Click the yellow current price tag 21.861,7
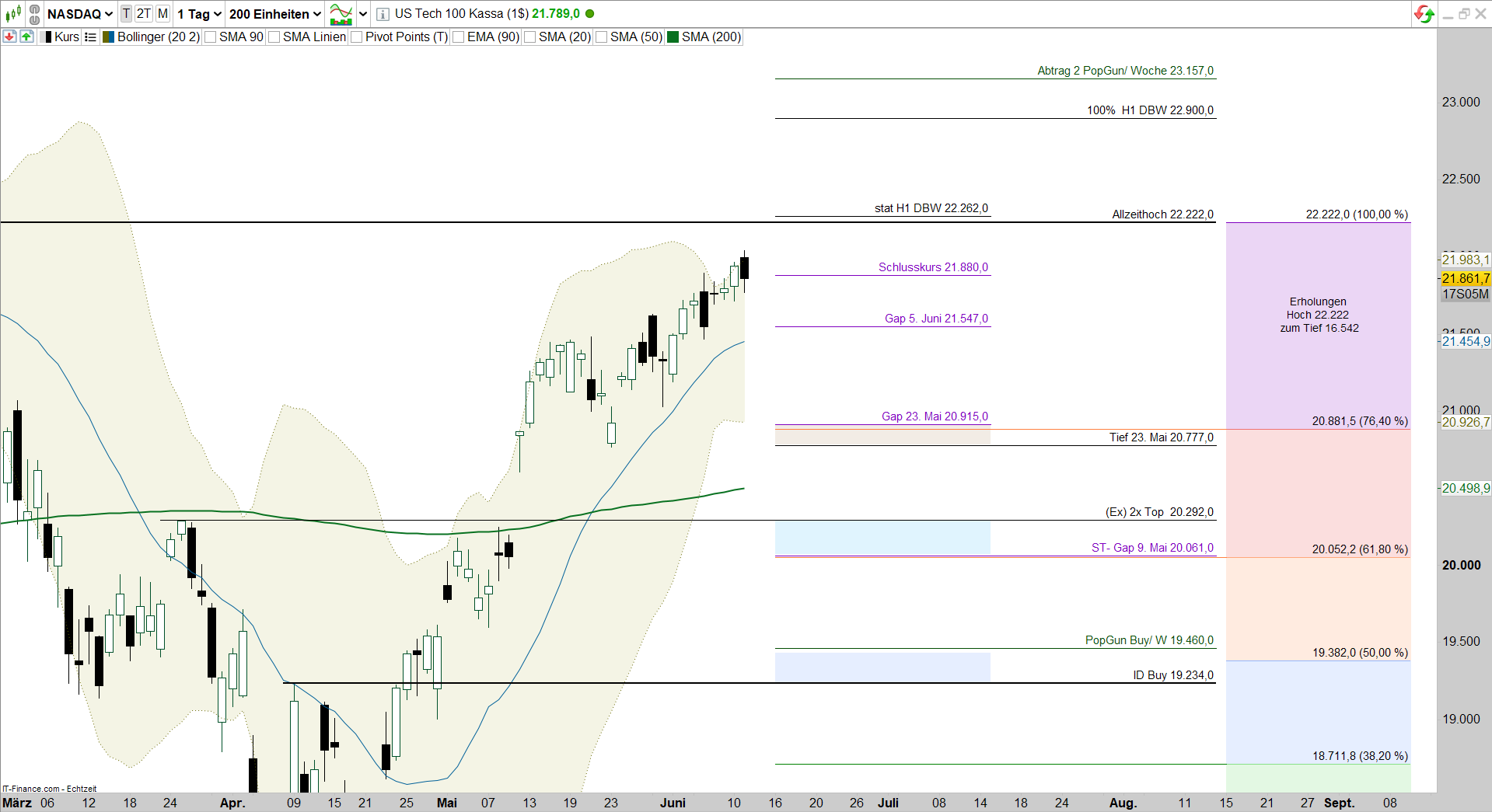 tap(1465, 278)
